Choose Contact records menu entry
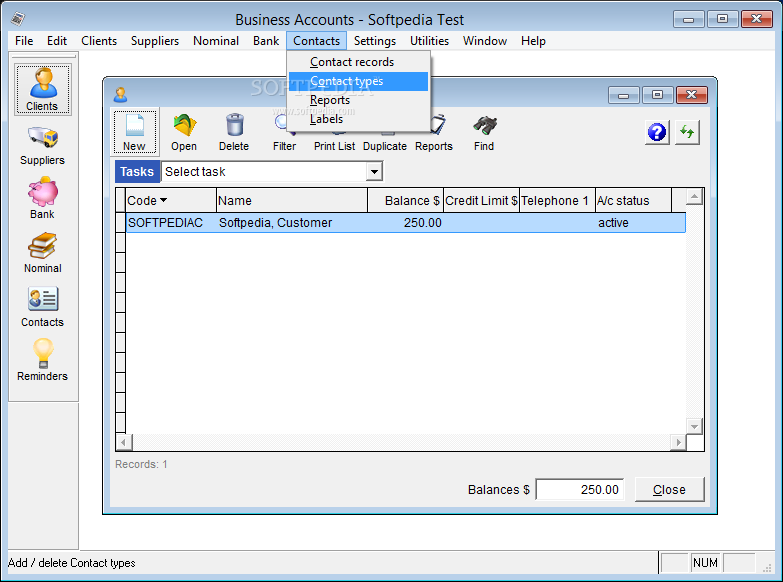The width and height of the screenshot is (783, 582). click(358, 62)
